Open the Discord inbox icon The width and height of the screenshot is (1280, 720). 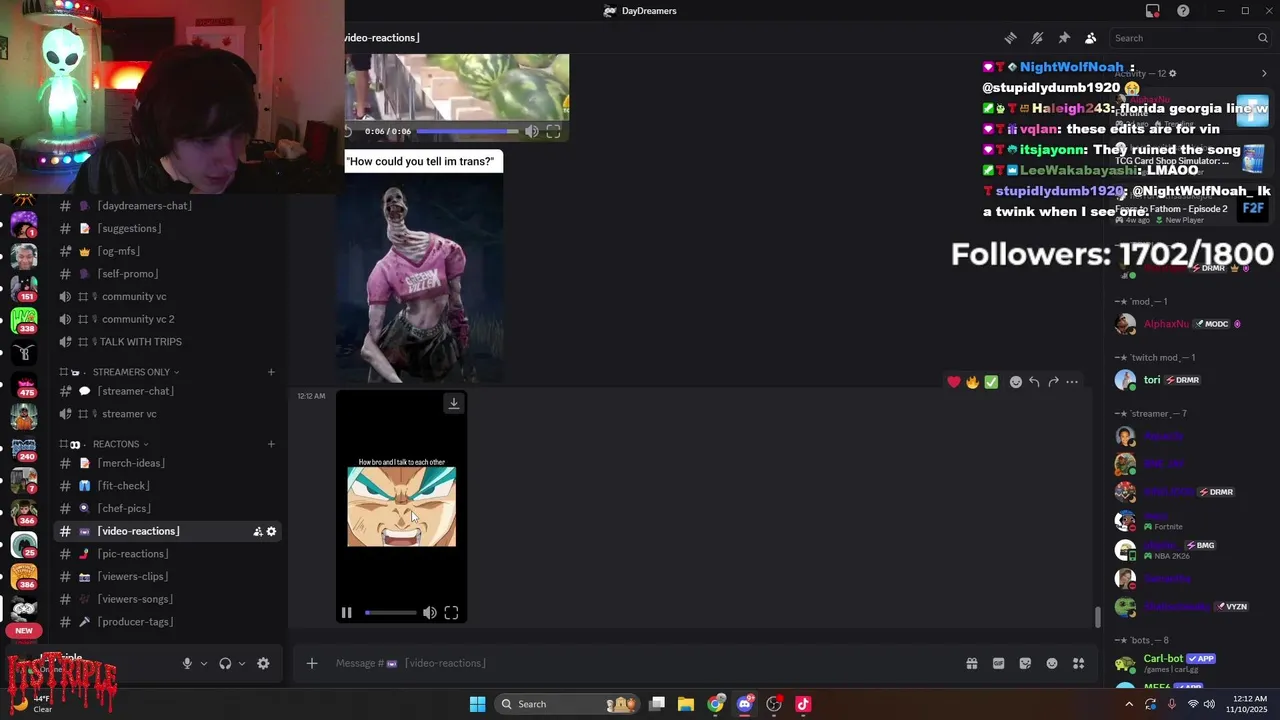pos(1153,11)
